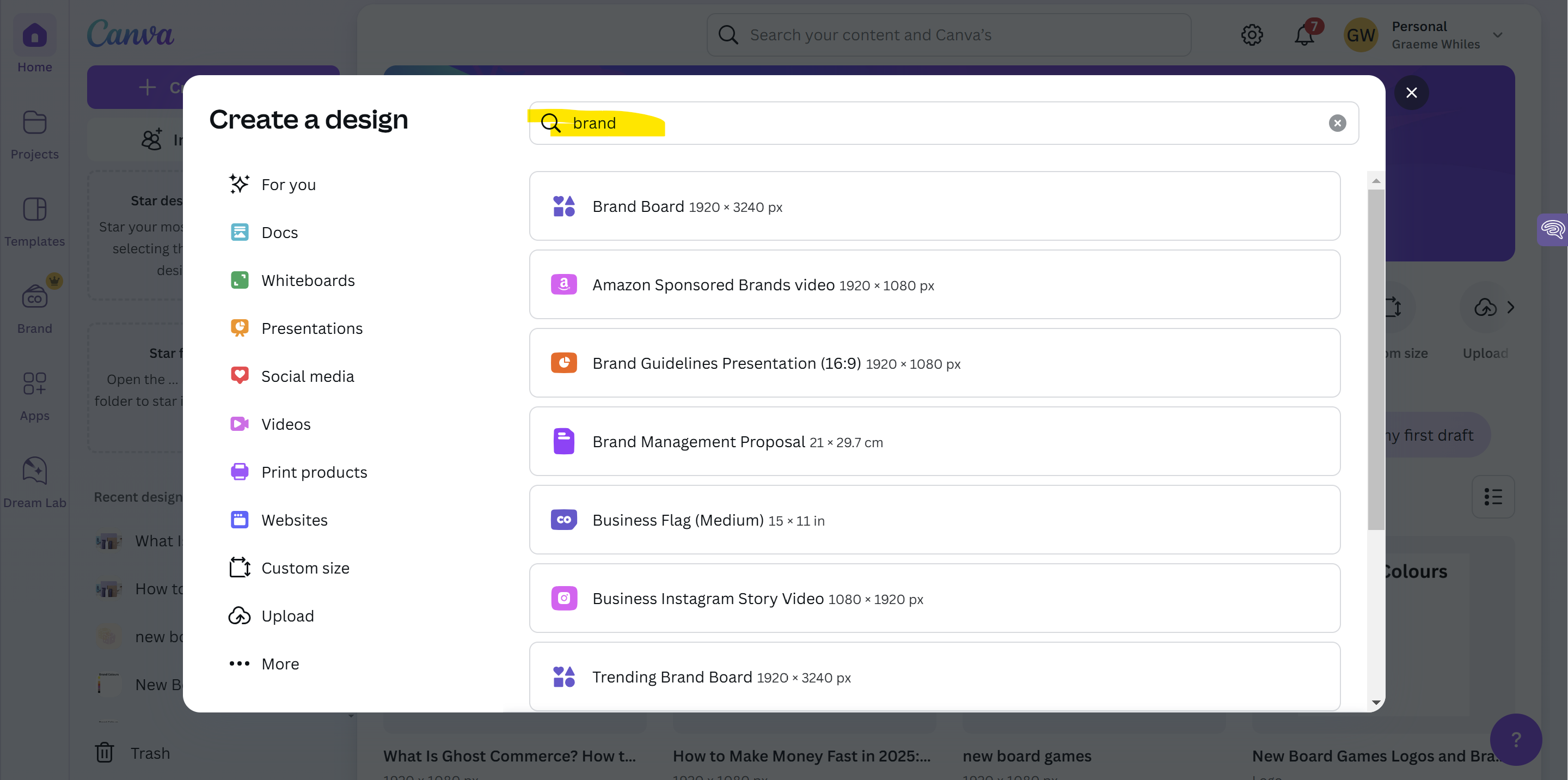Open the Docs category
The image size is (1568, 780).
pos(279,232)
